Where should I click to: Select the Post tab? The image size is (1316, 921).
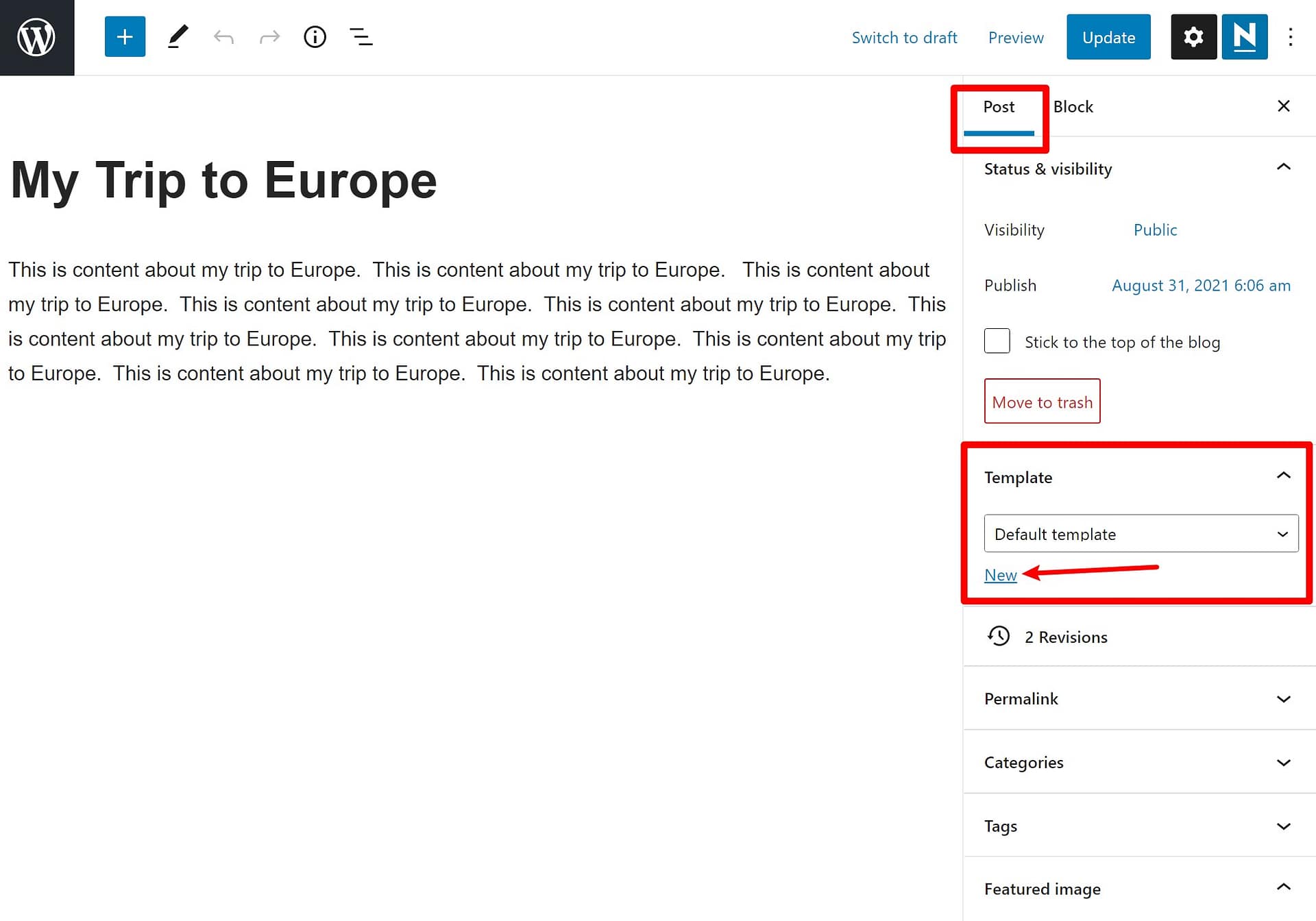point(999,106)
